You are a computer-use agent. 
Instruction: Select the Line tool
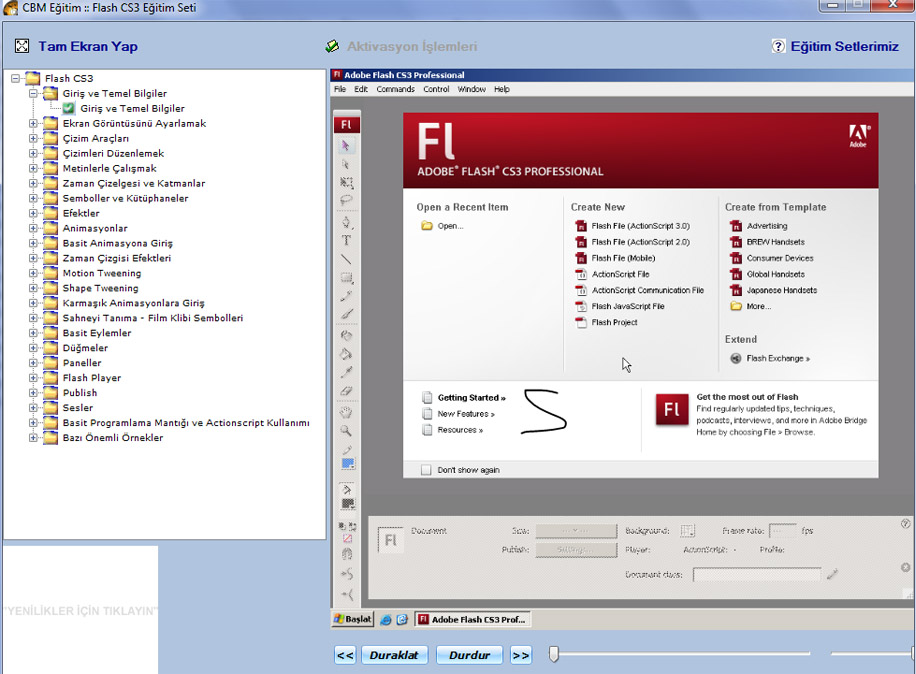[x=347, y=259]
